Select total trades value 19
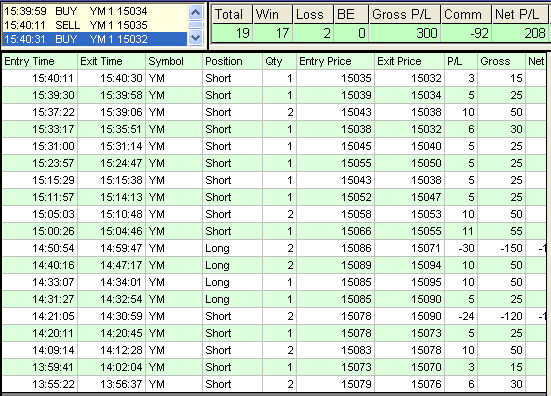Screen dimensions: 551x396 pos(232,33)
